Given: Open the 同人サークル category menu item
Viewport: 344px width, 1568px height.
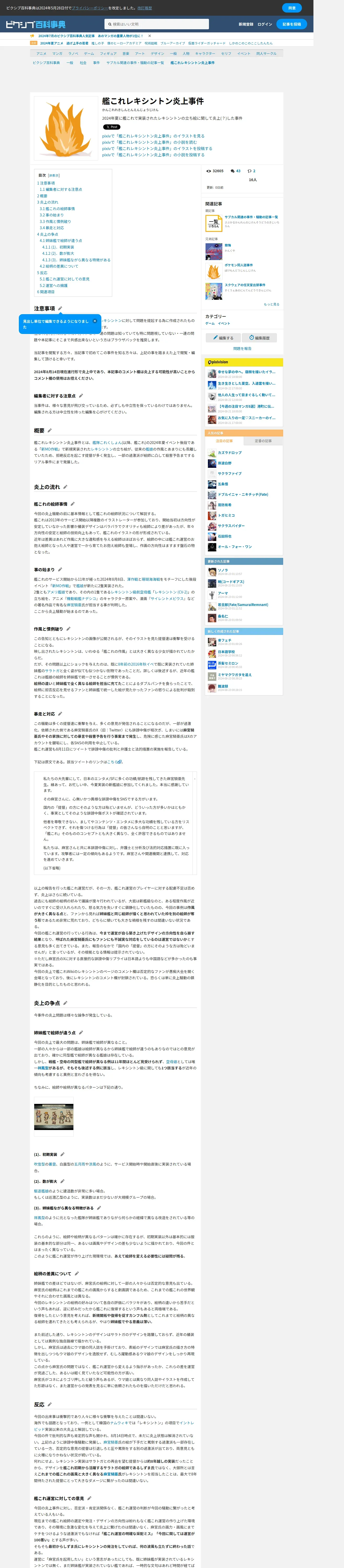Looking at the screenshot, I should (x=266, y=54).
